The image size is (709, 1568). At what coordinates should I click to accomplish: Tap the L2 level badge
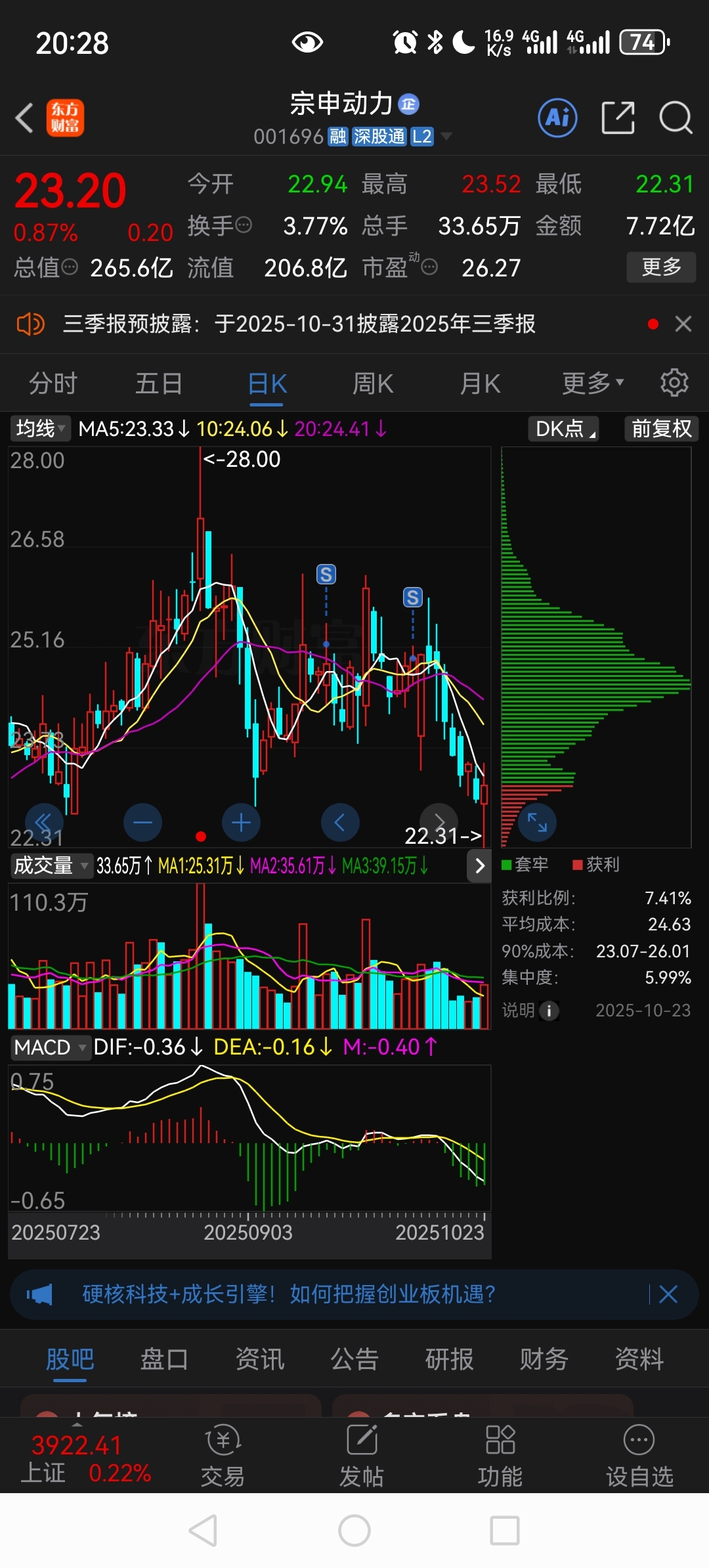click(421, 137)
